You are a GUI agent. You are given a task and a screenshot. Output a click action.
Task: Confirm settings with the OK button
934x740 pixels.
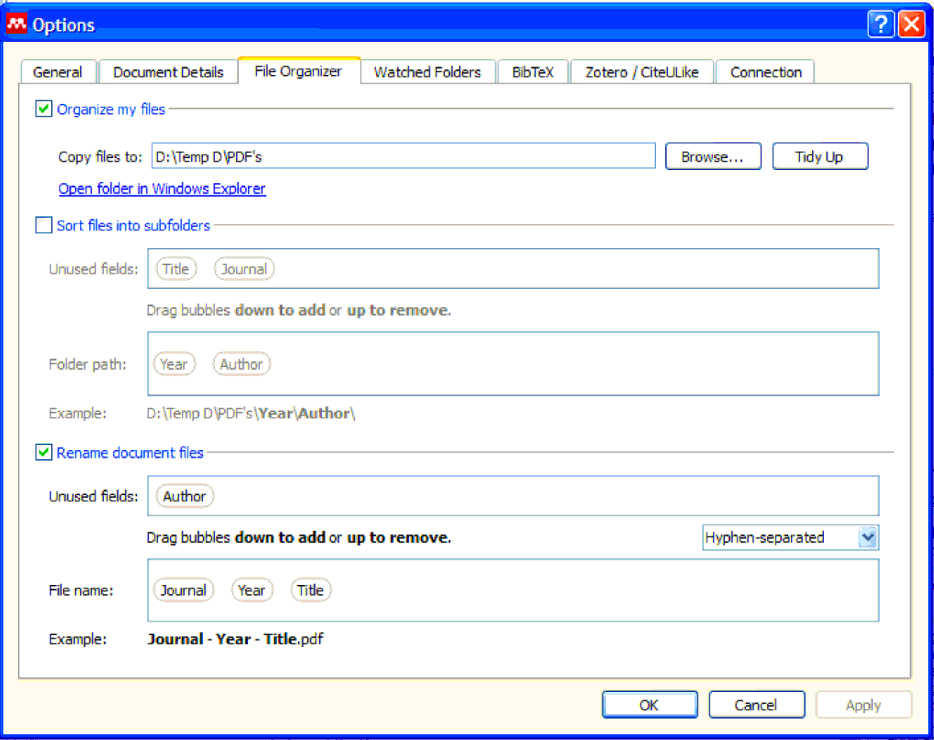tap(649, 704)
